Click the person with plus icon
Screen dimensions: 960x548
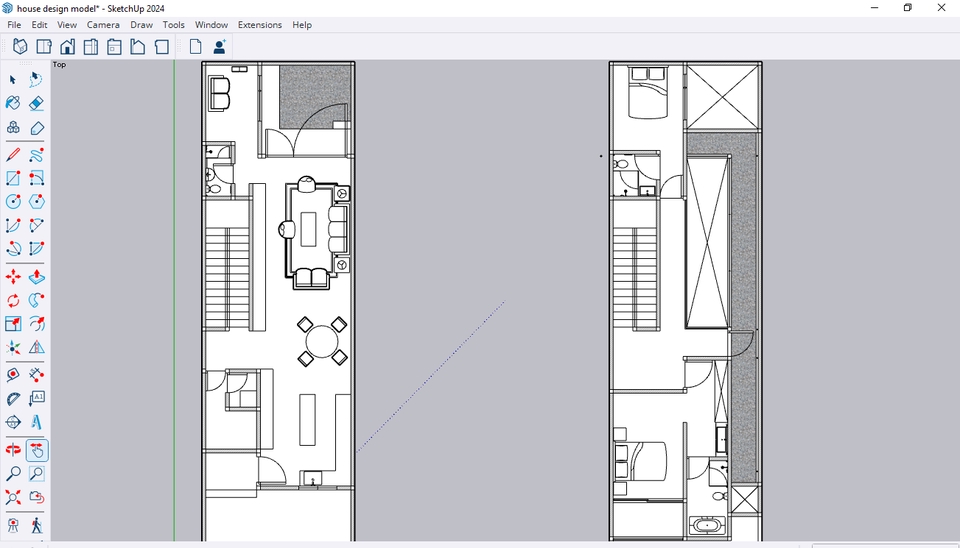click(219, 47)
